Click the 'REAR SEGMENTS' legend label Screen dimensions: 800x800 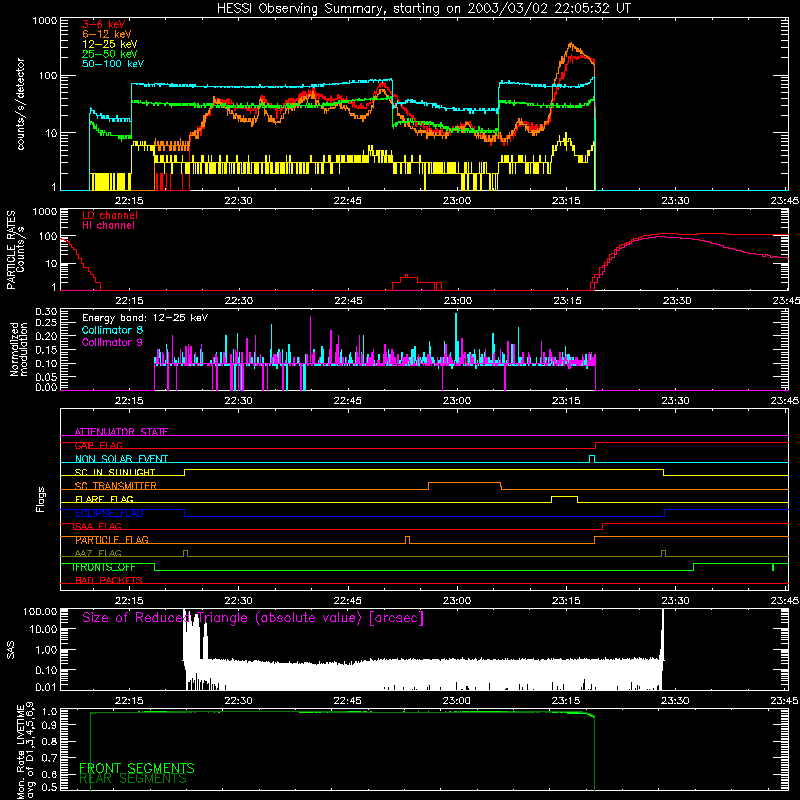coord(133,779)
